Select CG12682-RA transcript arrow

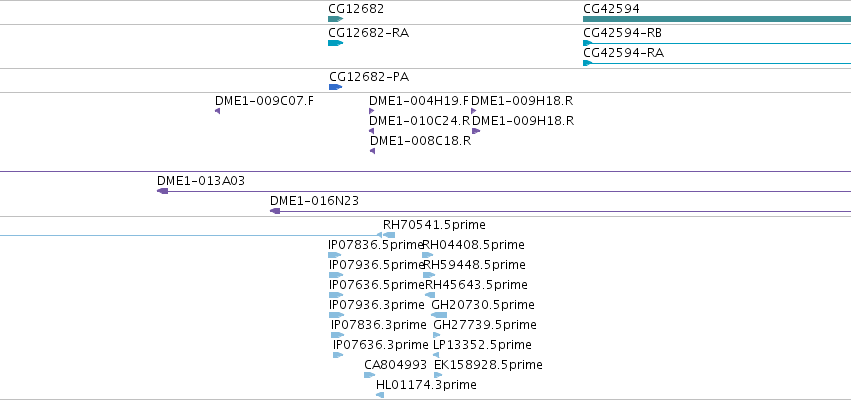tap(335, 43)
